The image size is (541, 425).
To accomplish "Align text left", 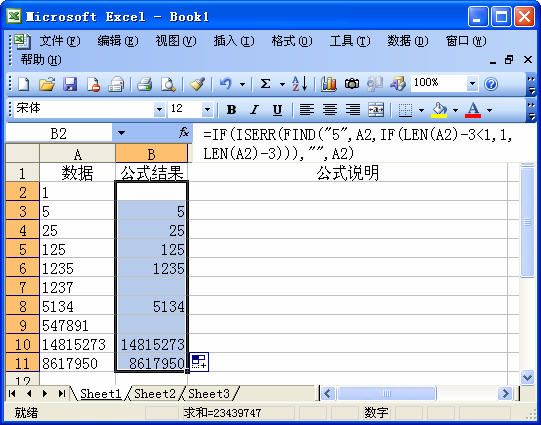I will (x=306, y=110).
